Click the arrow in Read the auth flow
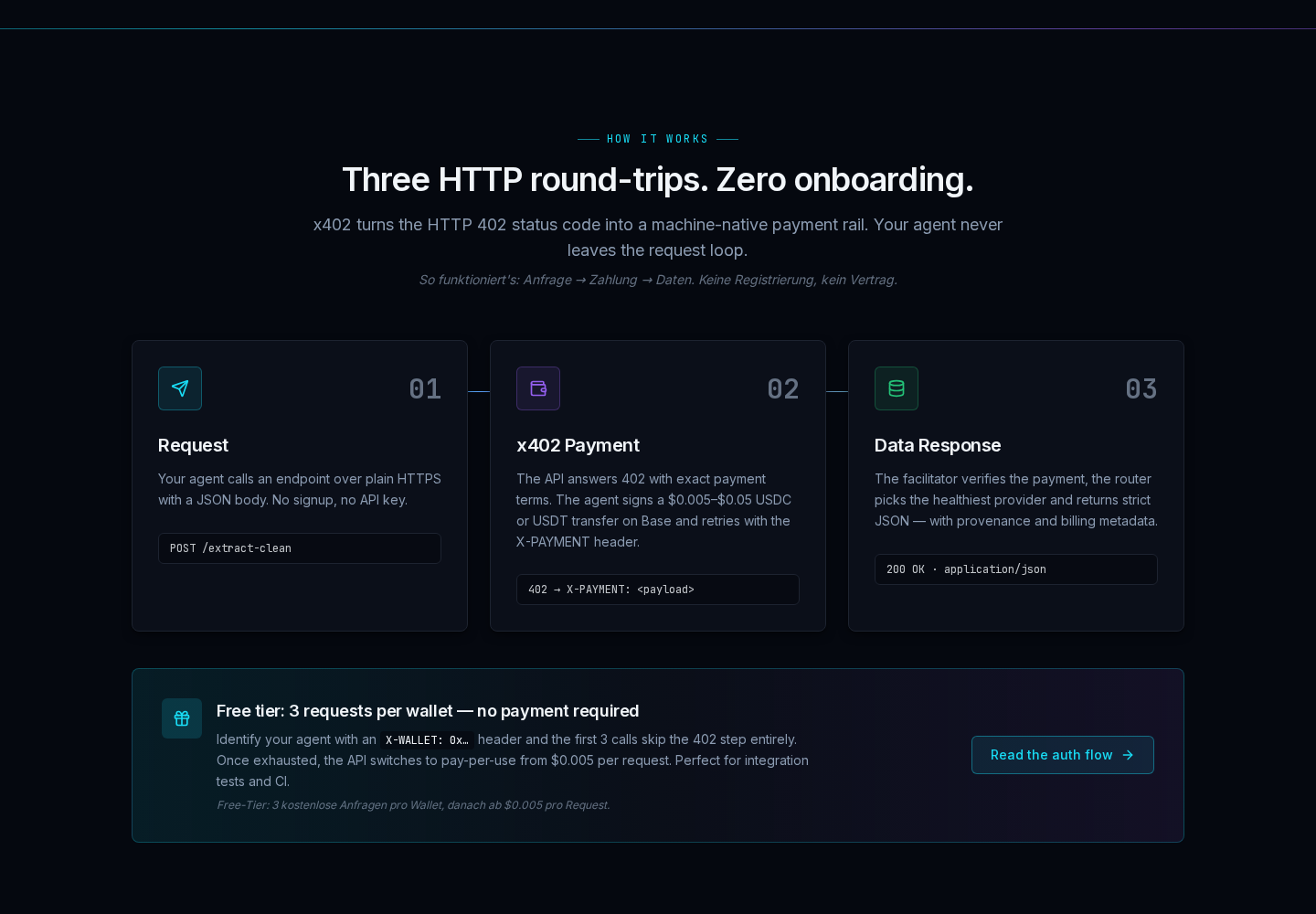The height and width of the screenshot is (914, 1316). [1128, 755]
